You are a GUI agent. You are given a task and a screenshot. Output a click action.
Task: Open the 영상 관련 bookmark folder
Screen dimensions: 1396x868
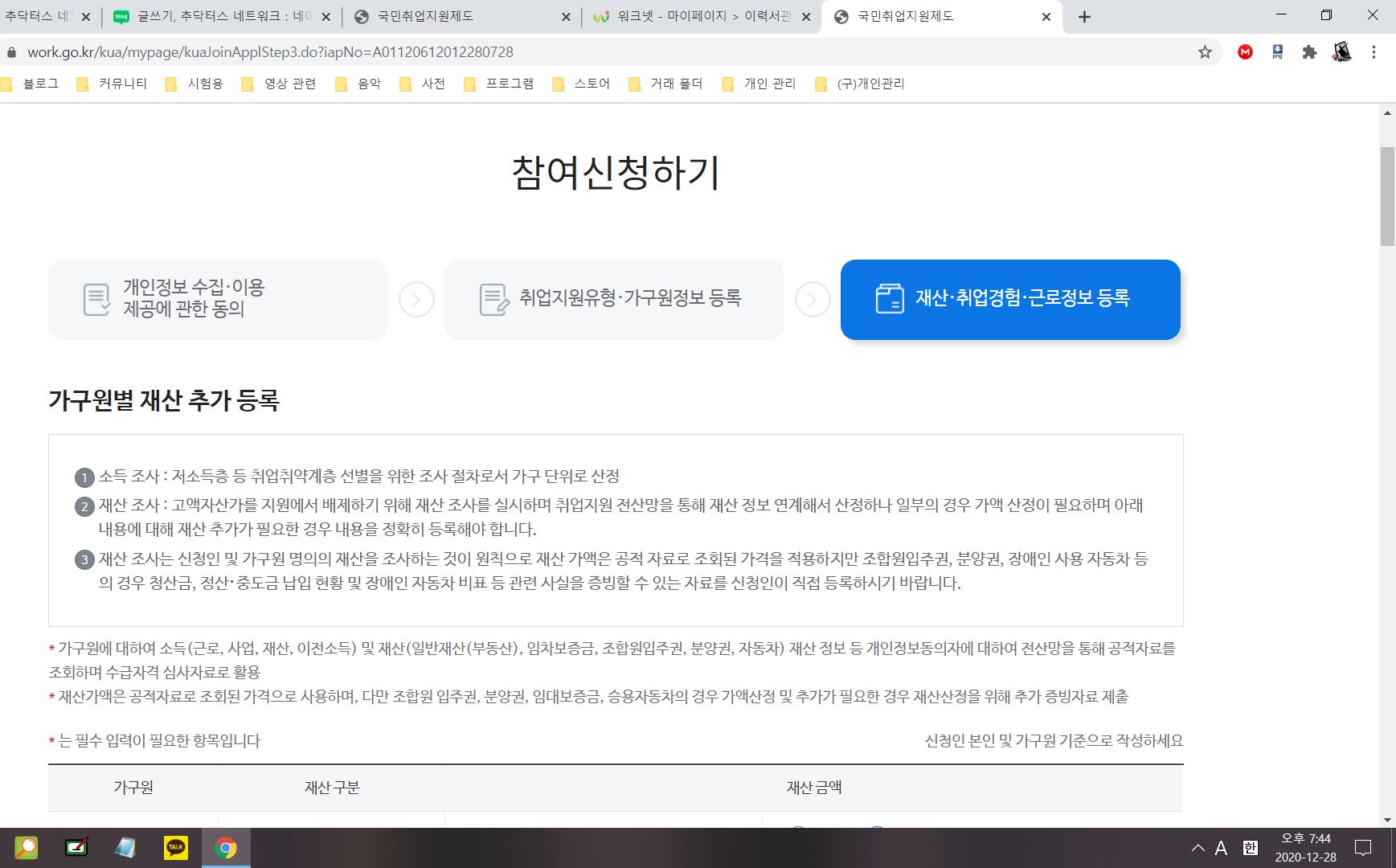pos(279,84)
